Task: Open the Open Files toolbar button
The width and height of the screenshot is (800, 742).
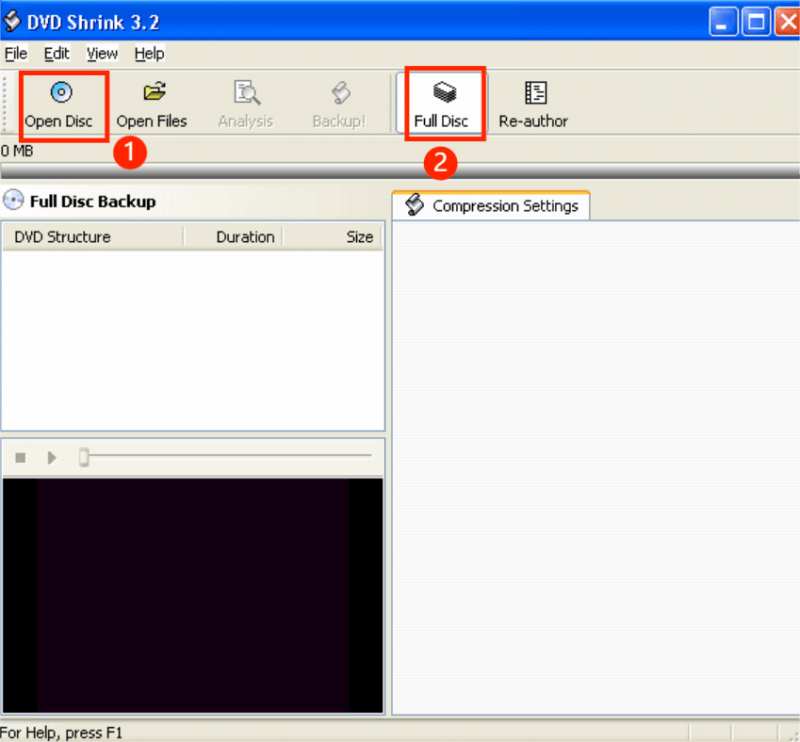Action: pos(152,105)
